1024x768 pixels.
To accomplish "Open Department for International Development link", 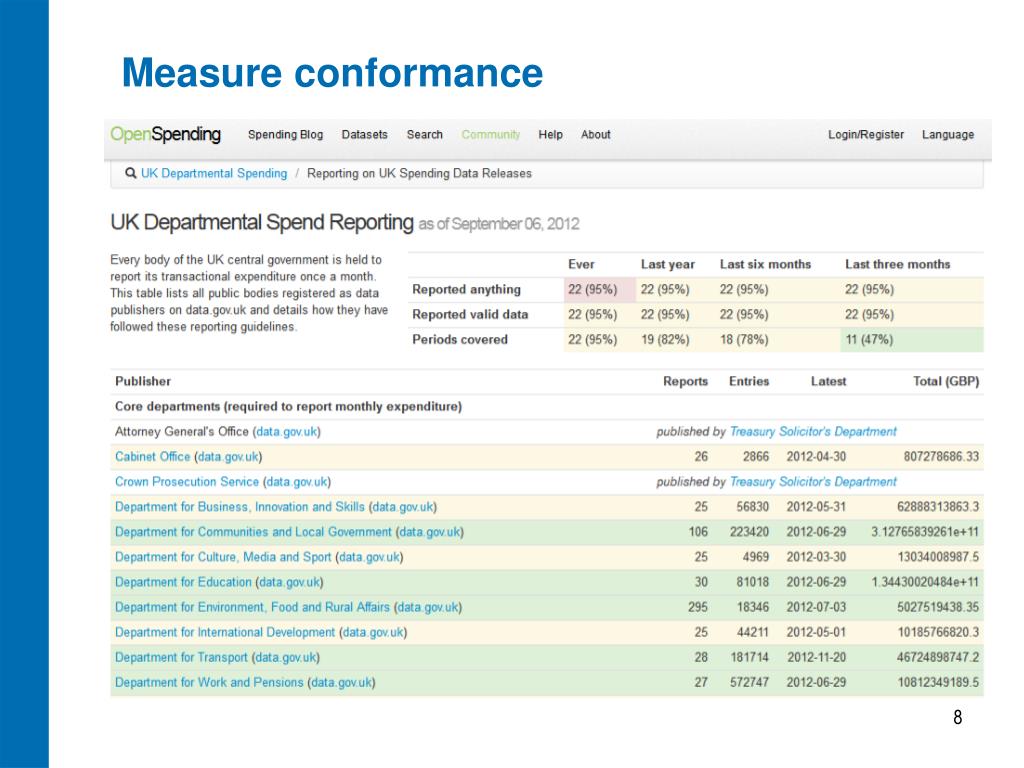I will [x=225, y=632].
